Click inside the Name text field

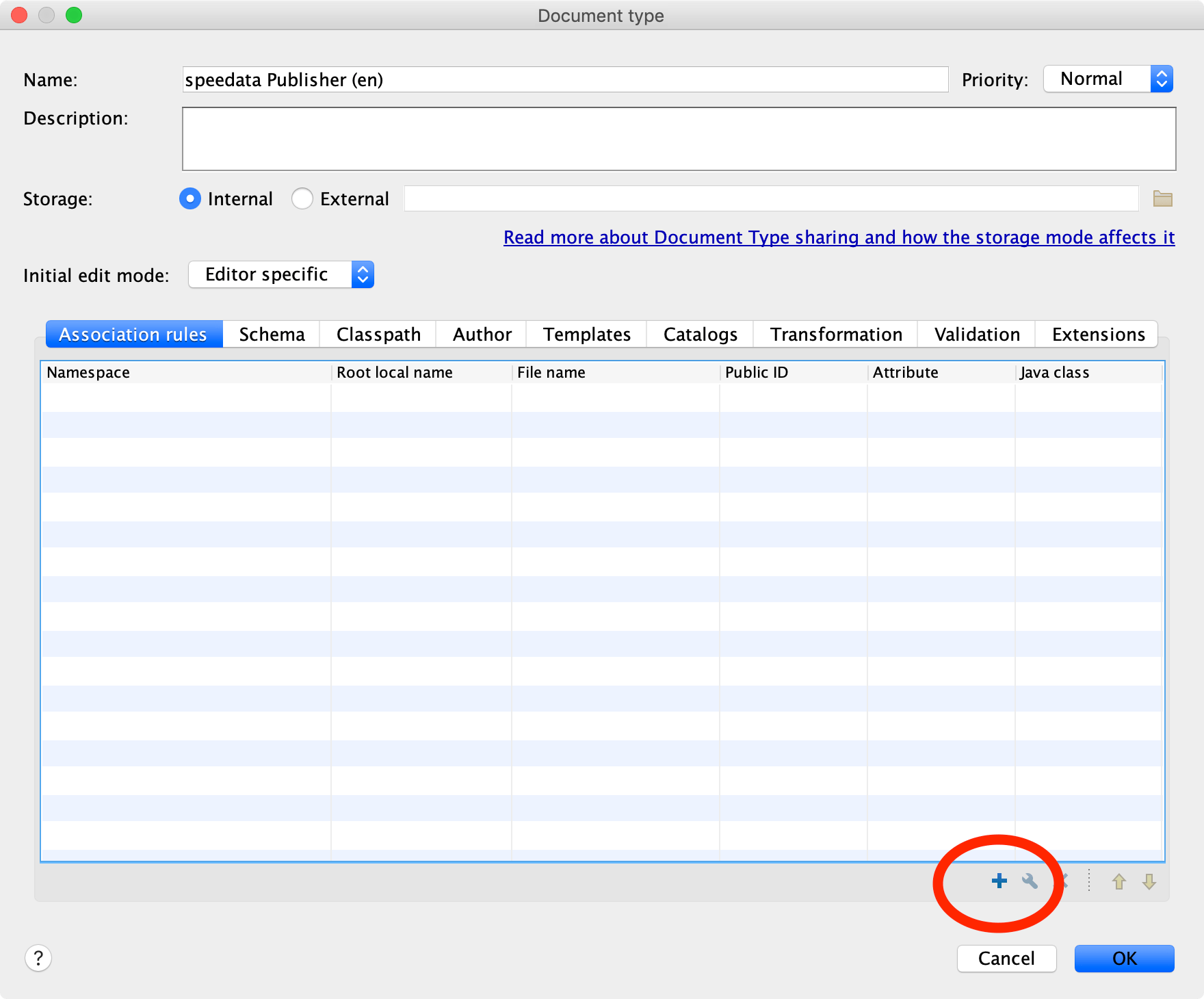[x=561, y=79]
